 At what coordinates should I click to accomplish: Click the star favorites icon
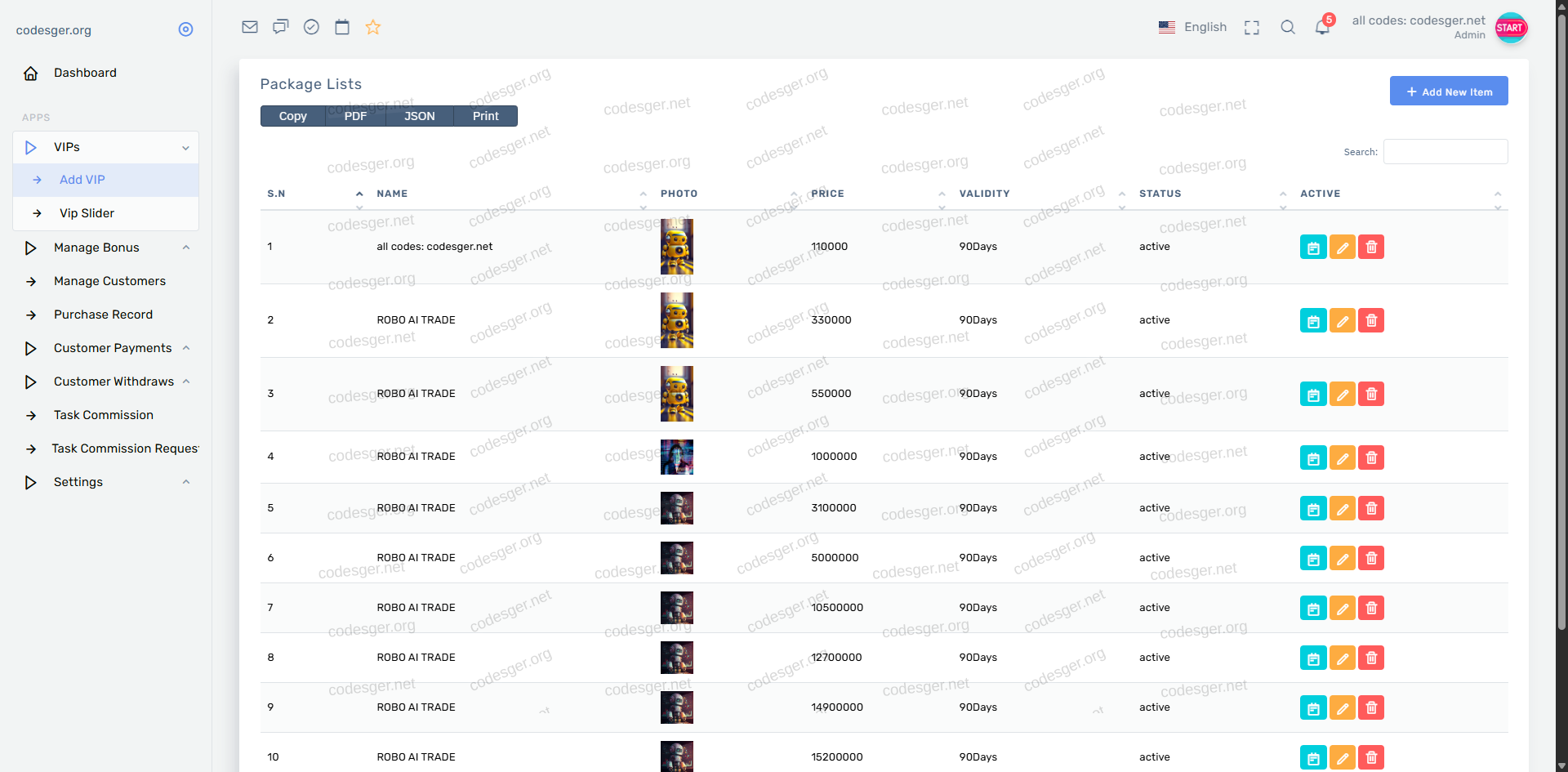[373, 27]
